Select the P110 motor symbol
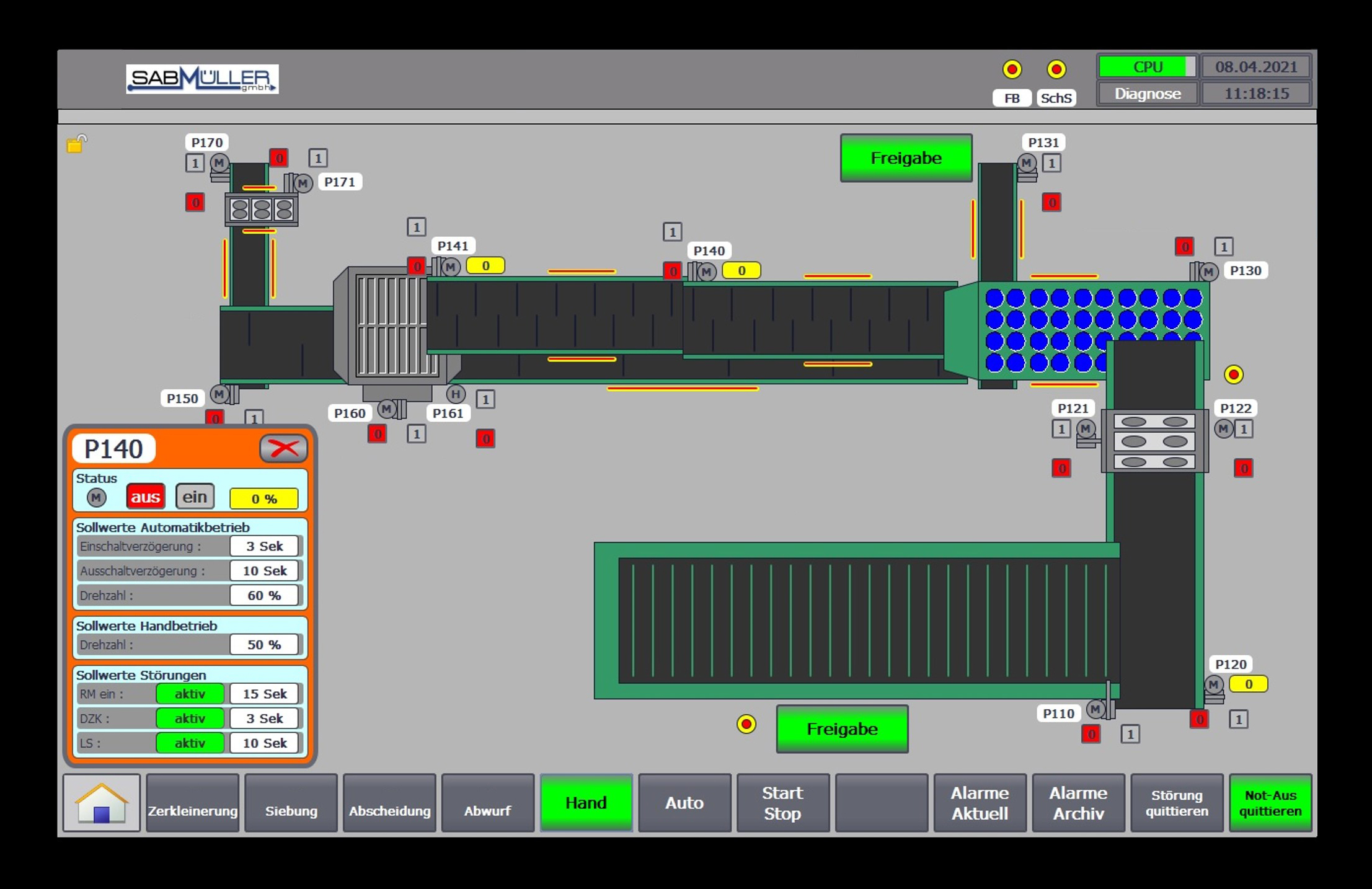 click(1095, 709)
